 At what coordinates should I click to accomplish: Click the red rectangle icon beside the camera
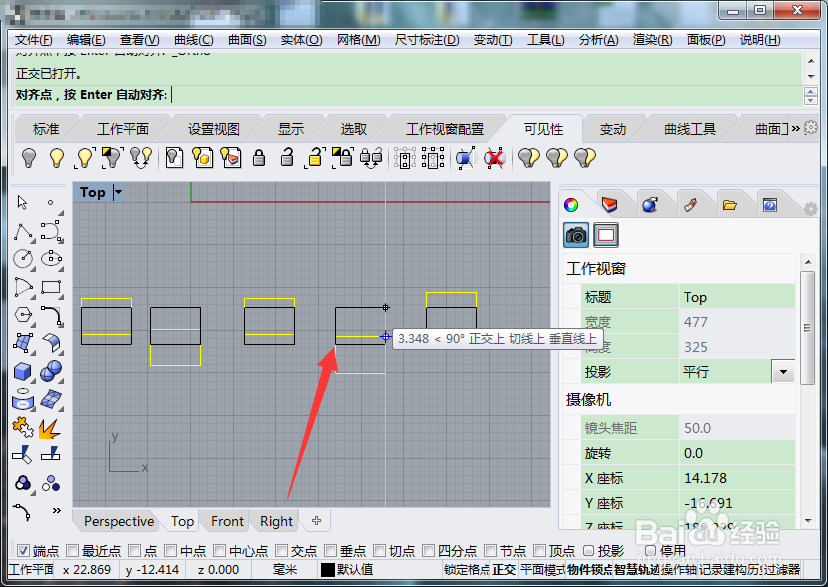click(606, 235)
